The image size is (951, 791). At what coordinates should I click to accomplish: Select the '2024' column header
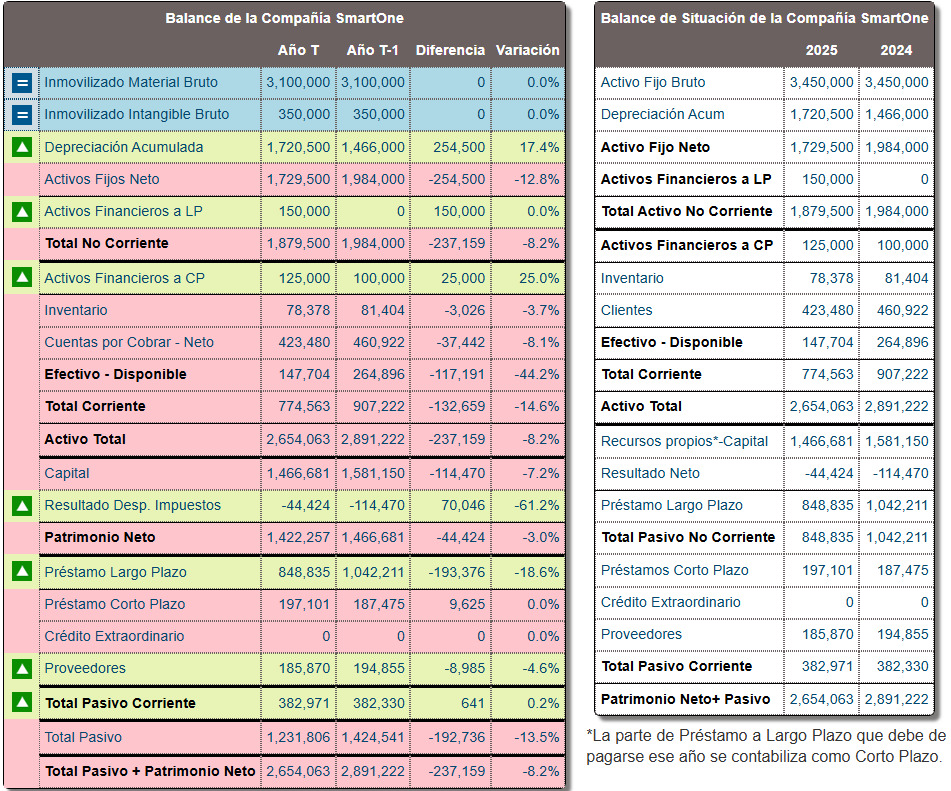(896, 50)
